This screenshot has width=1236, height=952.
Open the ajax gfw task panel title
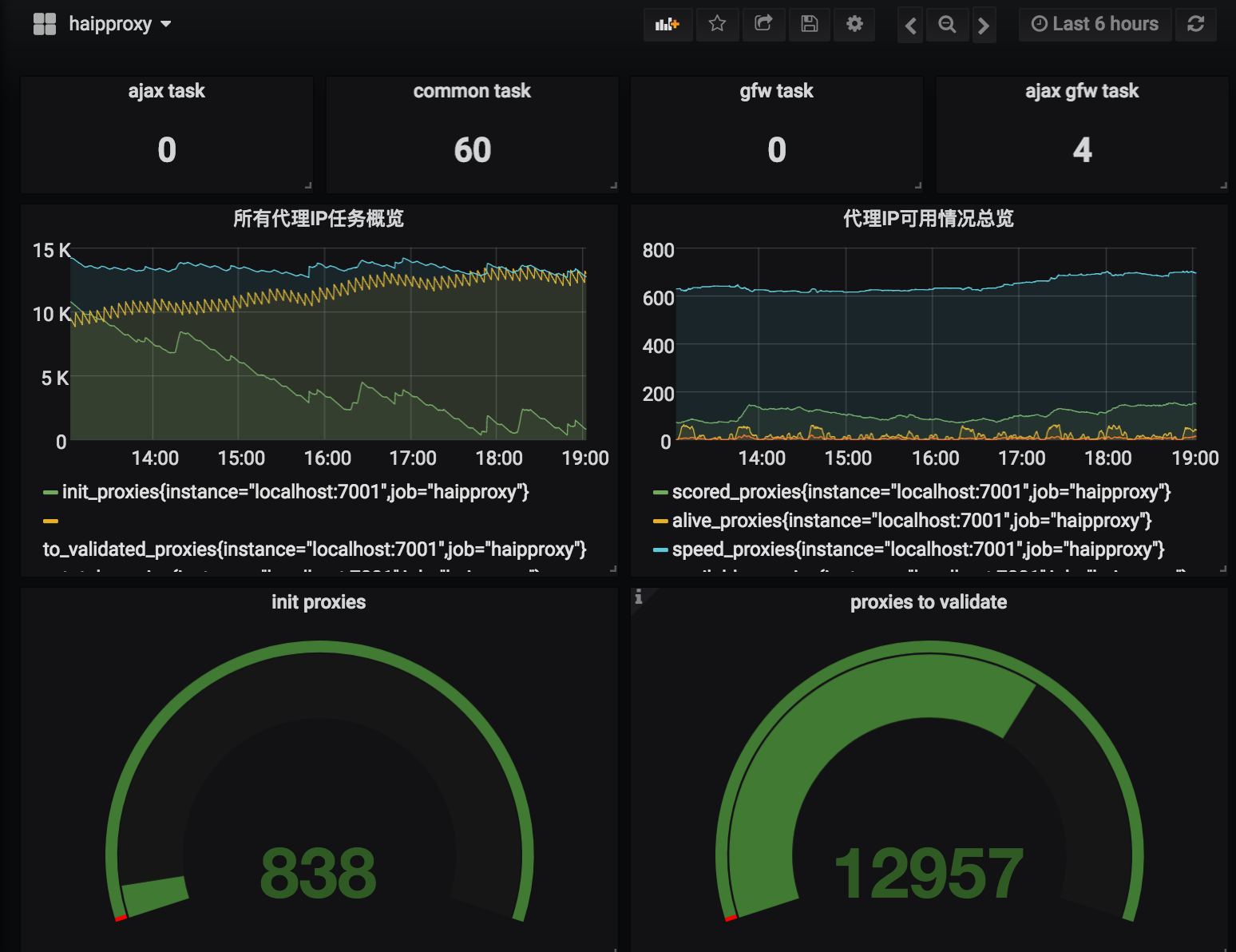1082,91
